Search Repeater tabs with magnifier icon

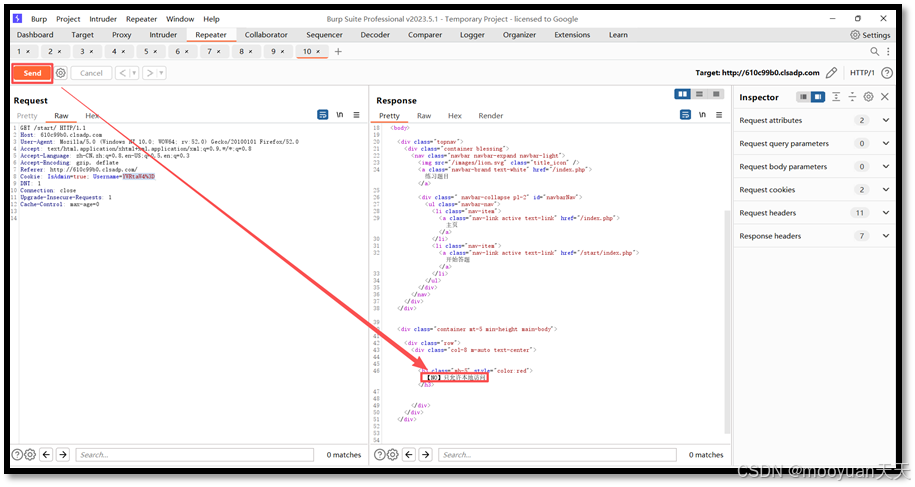[x=875, y=51]
